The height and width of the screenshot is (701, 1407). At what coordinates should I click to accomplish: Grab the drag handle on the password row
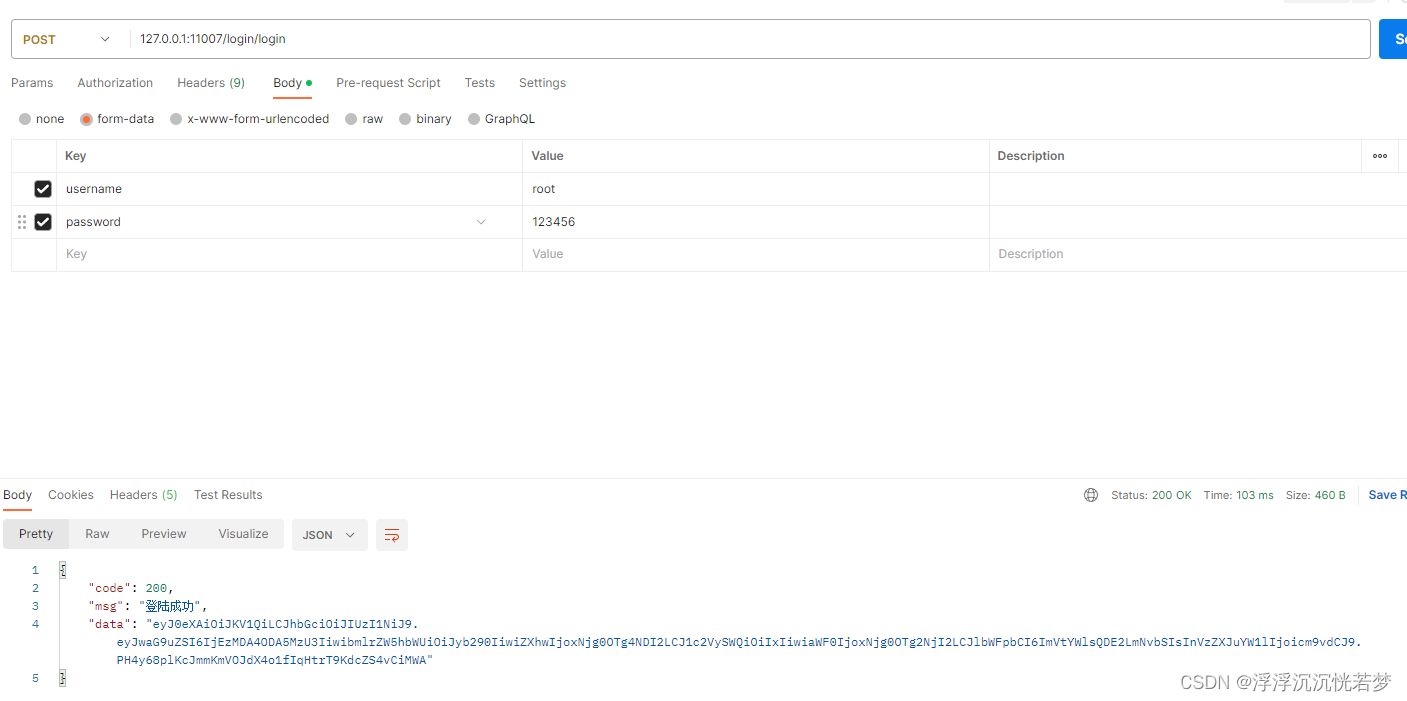(x=22, y=221)
